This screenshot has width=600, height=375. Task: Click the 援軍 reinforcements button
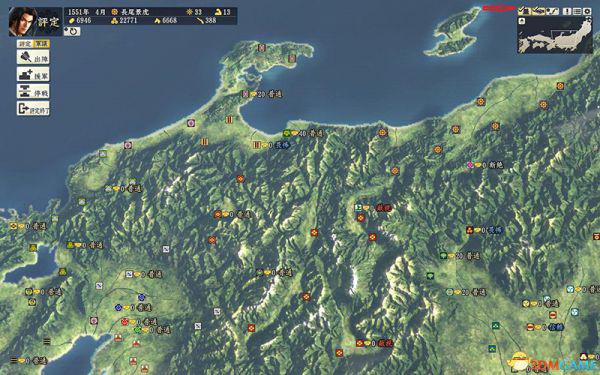[x=33, y=74]
